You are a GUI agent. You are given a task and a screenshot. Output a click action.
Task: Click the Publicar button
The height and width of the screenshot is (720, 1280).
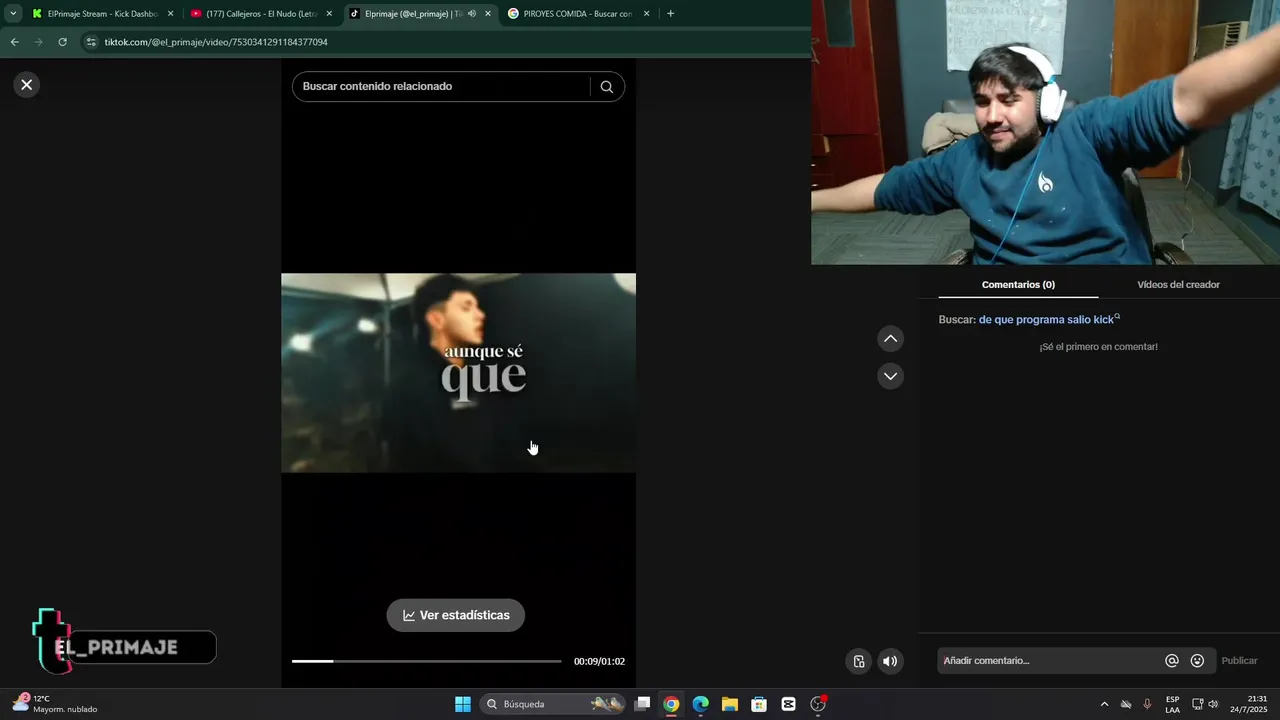1240,661
